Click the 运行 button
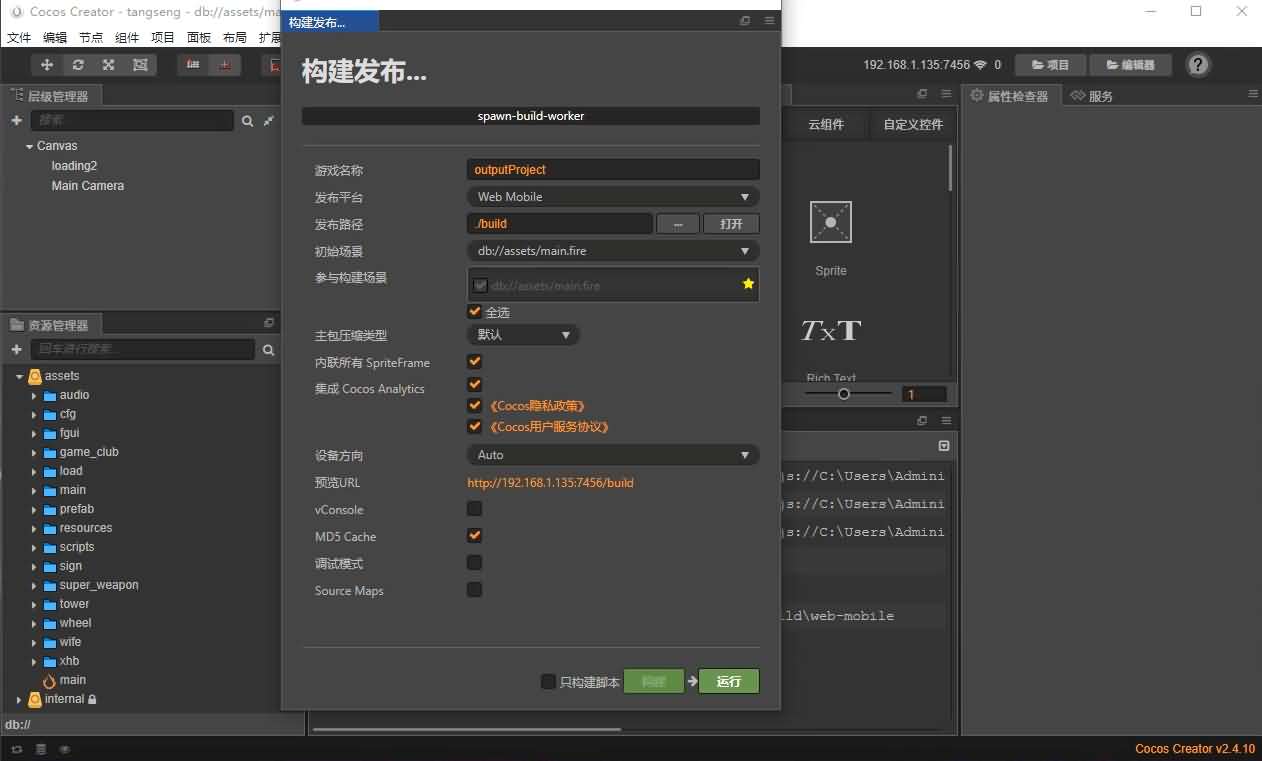1262x761 pixels. [x=728, y=681]
